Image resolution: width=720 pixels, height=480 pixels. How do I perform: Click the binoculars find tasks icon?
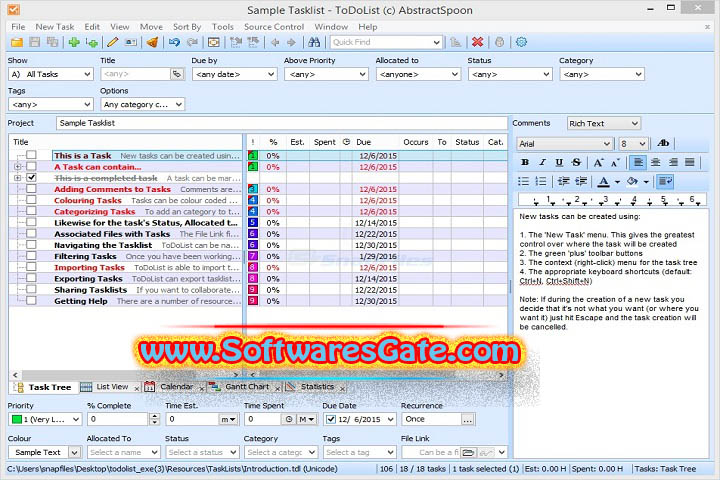(x=314, y=42)
